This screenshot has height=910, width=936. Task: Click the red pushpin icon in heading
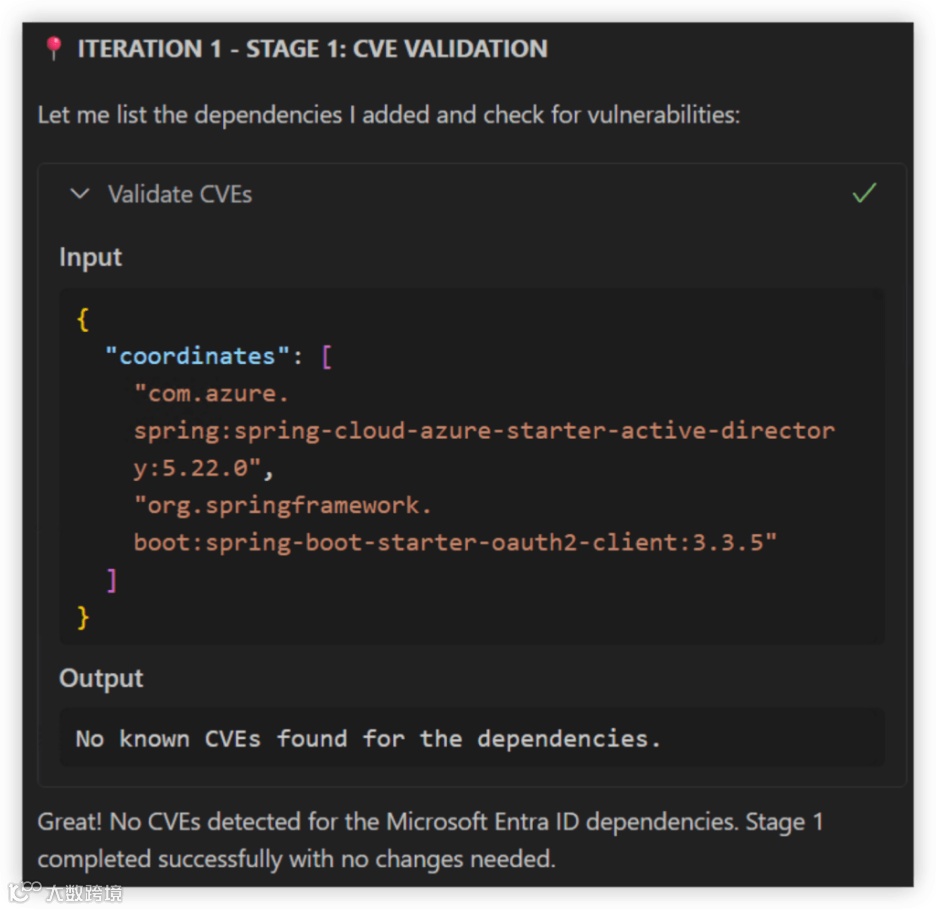point(54,48)
